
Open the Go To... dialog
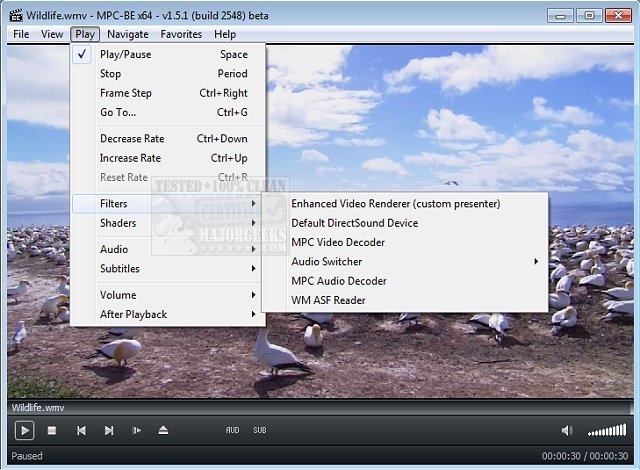point(168,112)
